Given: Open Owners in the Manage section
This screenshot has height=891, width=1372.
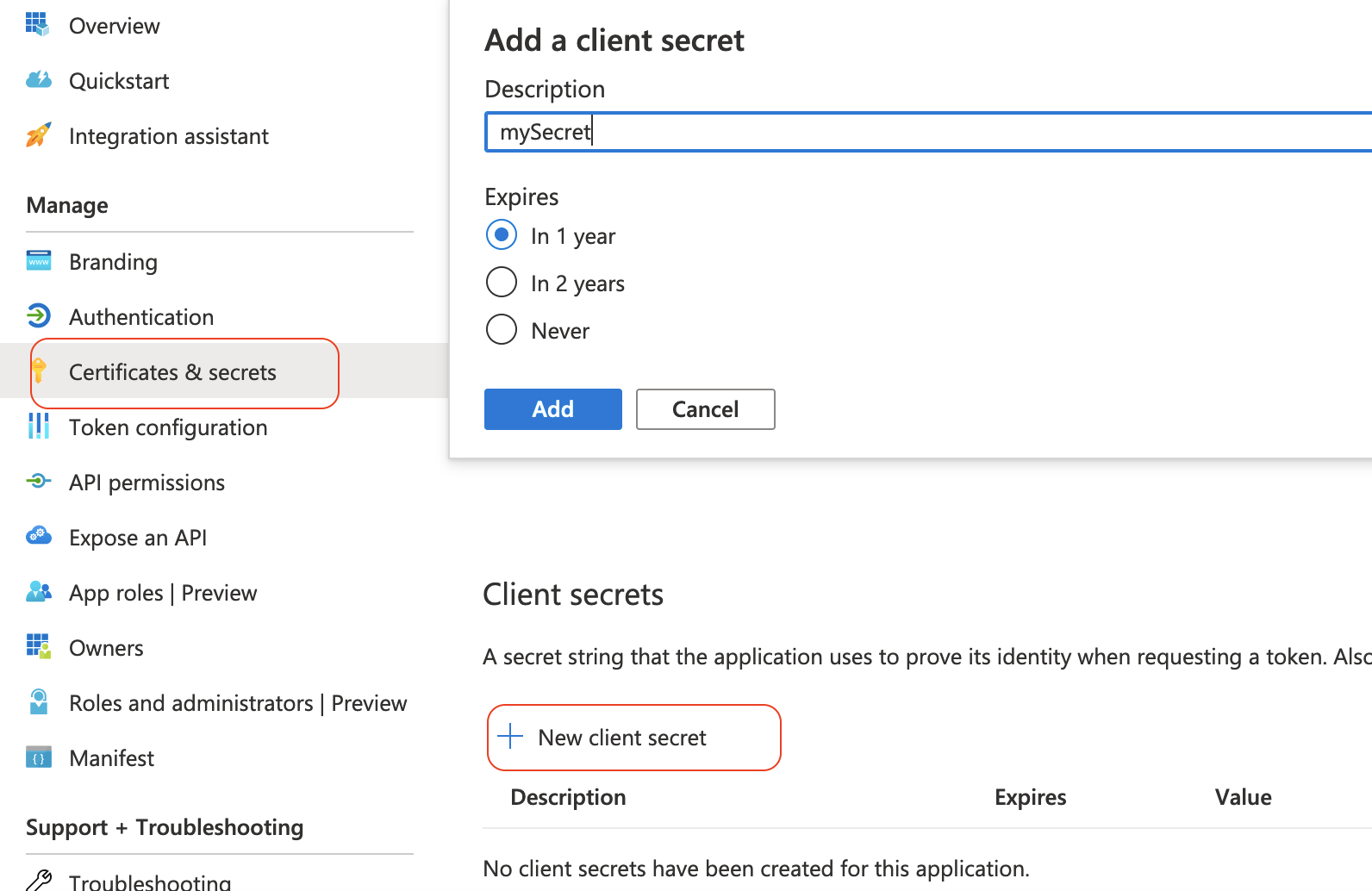Looking at the screenshot, I should [x=106, y=648].
